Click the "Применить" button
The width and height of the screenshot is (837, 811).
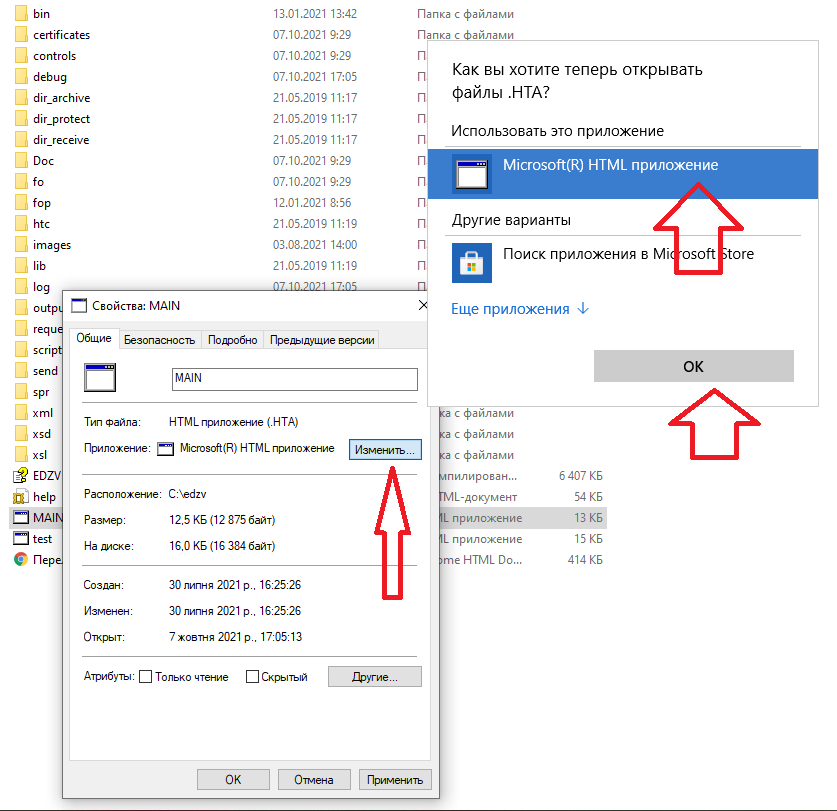(x=395, y=780)
